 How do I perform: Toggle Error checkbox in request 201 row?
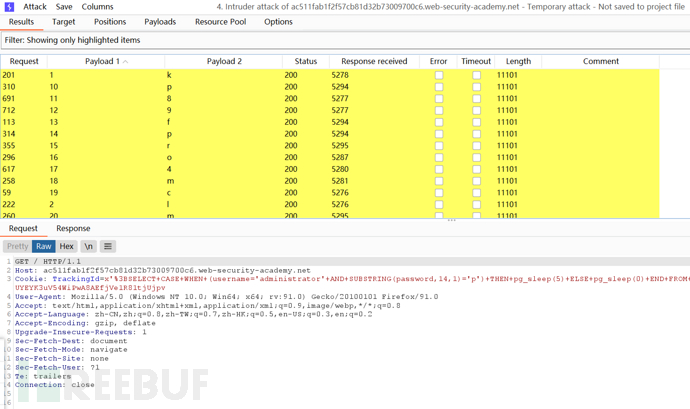(x=439, y=75)
